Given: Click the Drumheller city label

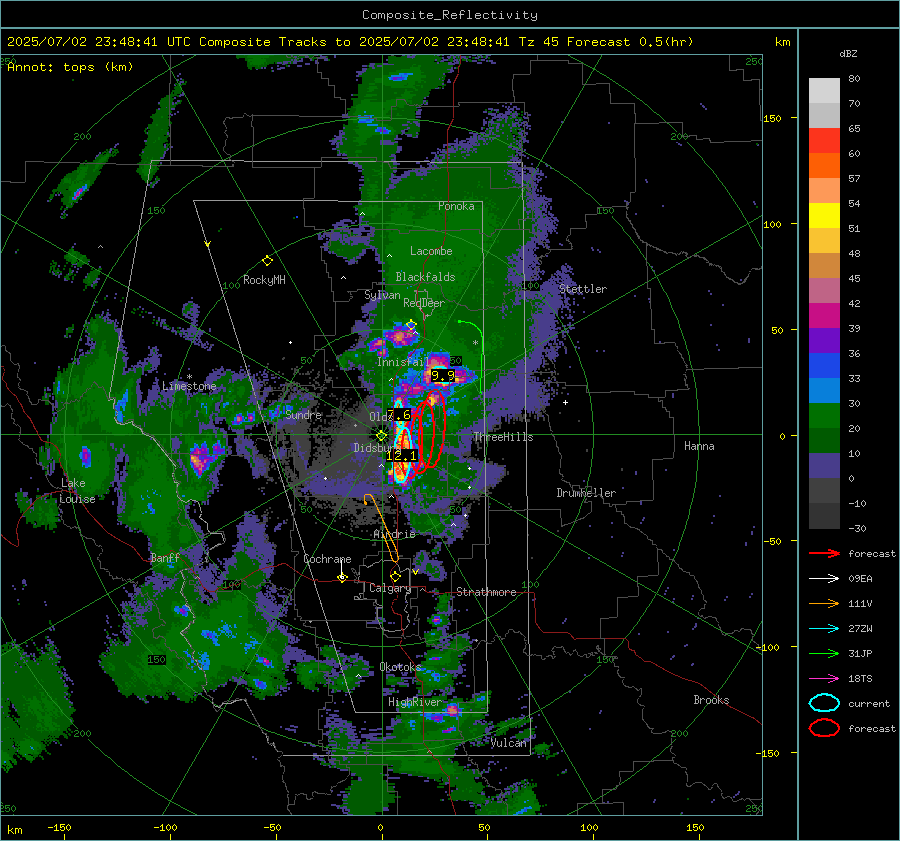Looking at the screenshot, I should tap(586, 493).
